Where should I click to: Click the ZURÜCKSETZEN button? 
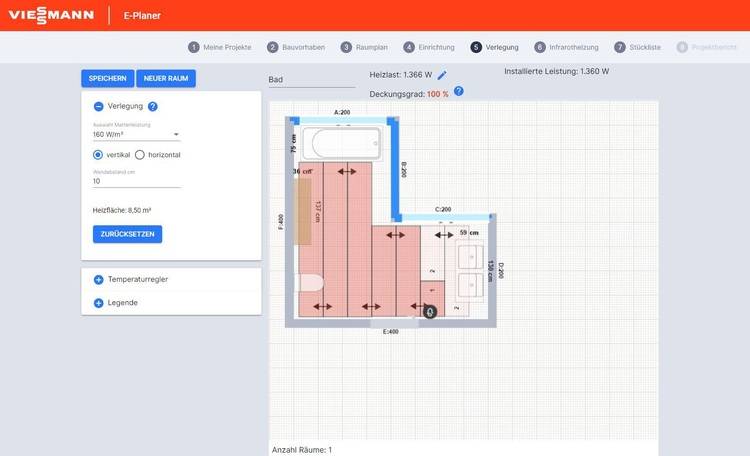click(x=127, y=234)
